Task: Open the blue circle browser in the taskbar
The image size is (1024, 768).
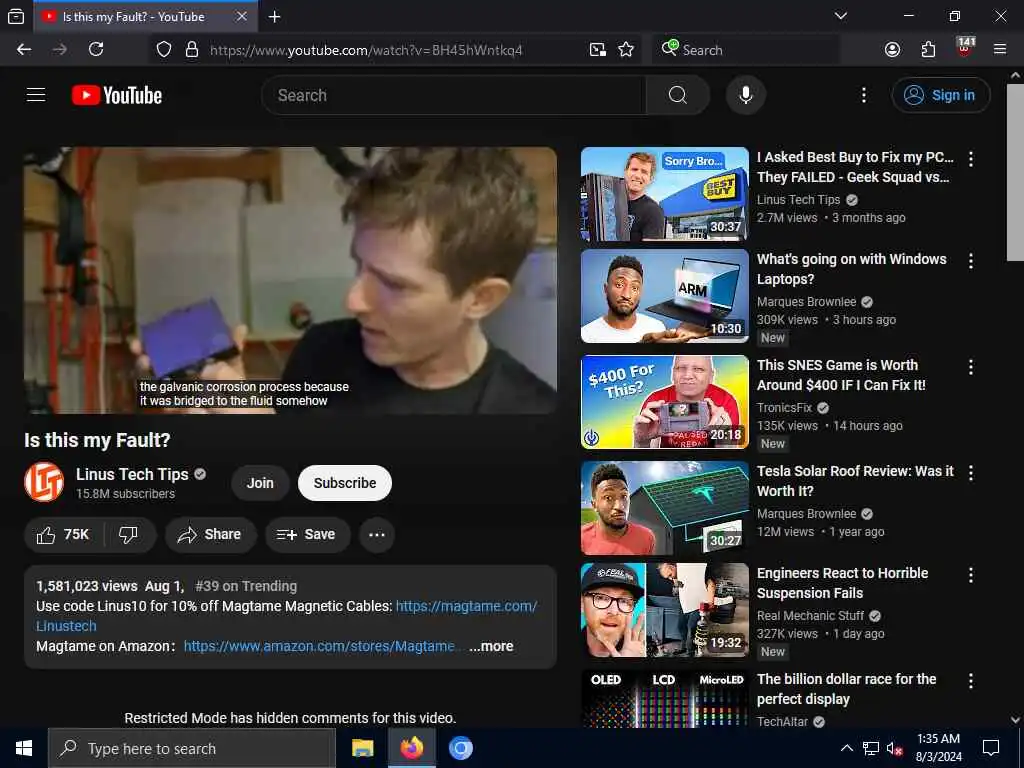Action: (x=460, y=748)
